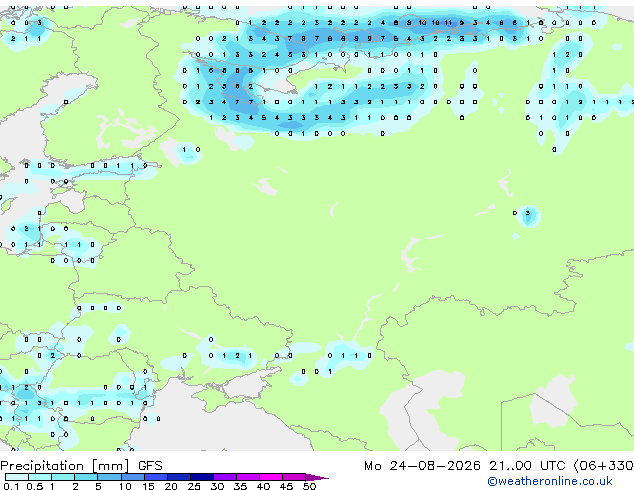Select the 45–50 mm legend color swatch
The image size is (634, 490).
click(x=293, y=477)
